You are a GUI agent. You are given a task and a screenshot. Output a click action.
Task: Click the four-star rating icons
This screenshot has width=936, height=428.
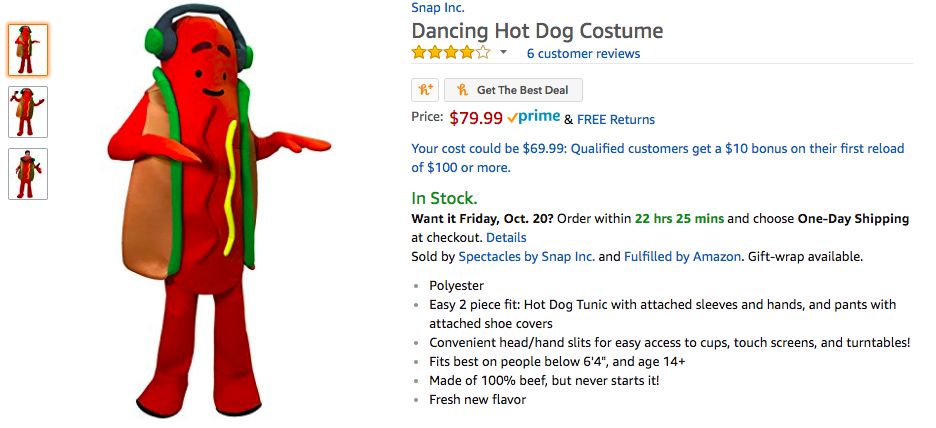451,53
